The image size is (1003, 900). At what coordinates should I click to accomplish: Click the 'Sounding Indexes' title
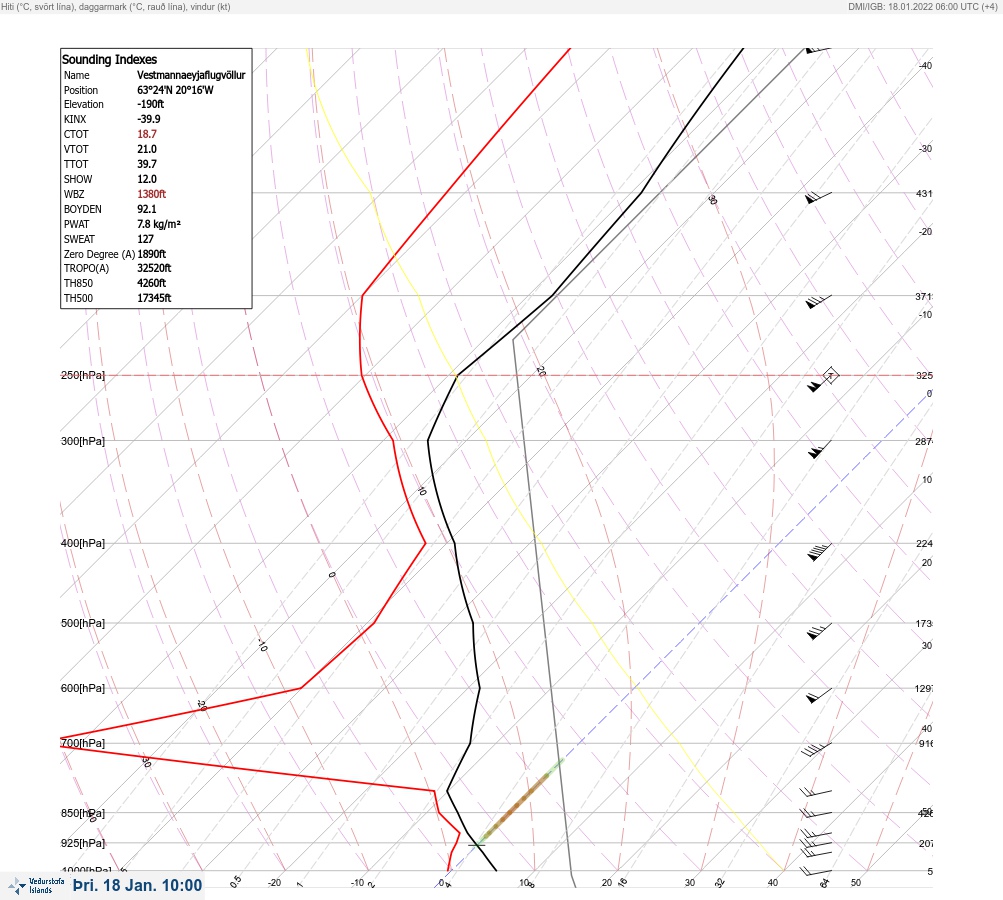109,59
